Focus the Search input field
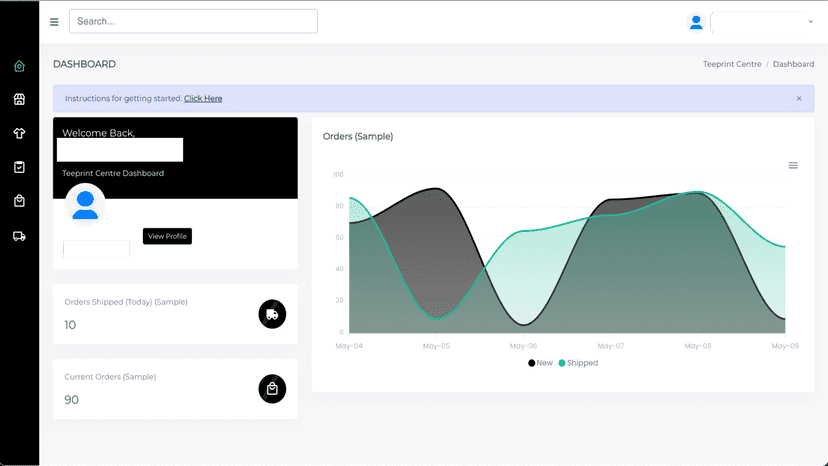This screenshot has width=828, height=466. tap(193, 21)
